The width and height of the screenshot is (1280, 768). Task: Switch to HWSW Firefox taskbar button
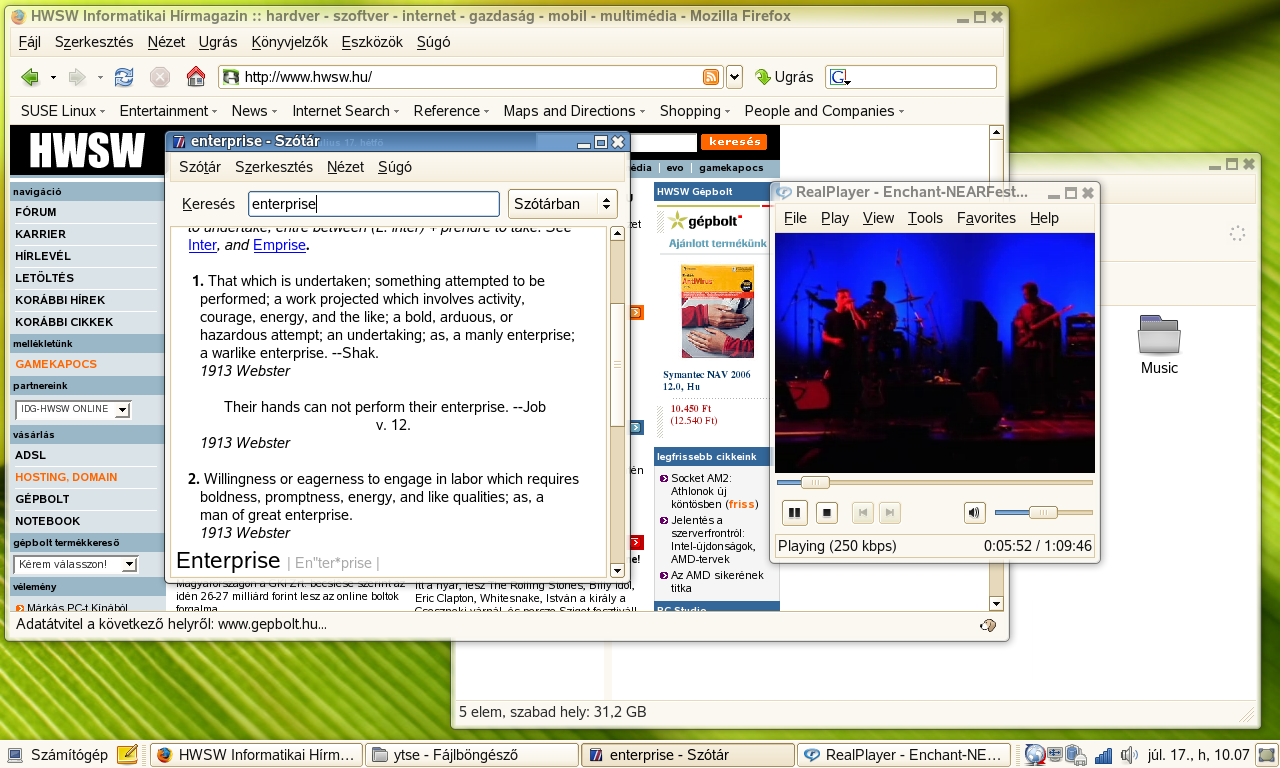click(x=255, y=755)
